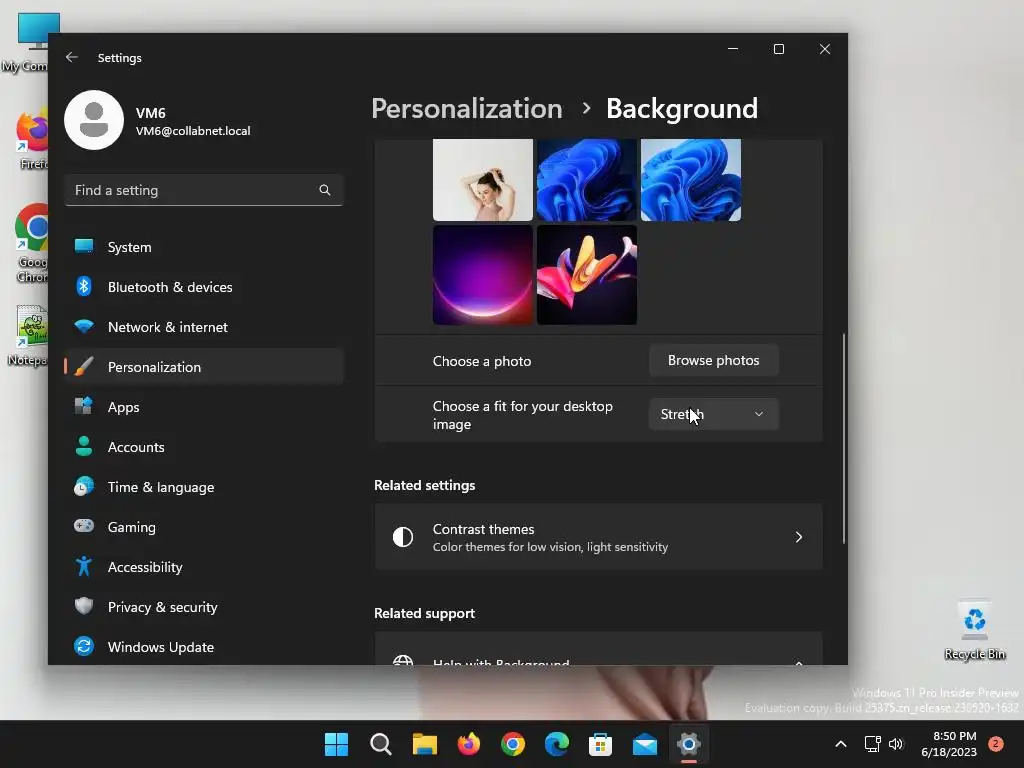Open the Windows Start button

pos(336,744)
